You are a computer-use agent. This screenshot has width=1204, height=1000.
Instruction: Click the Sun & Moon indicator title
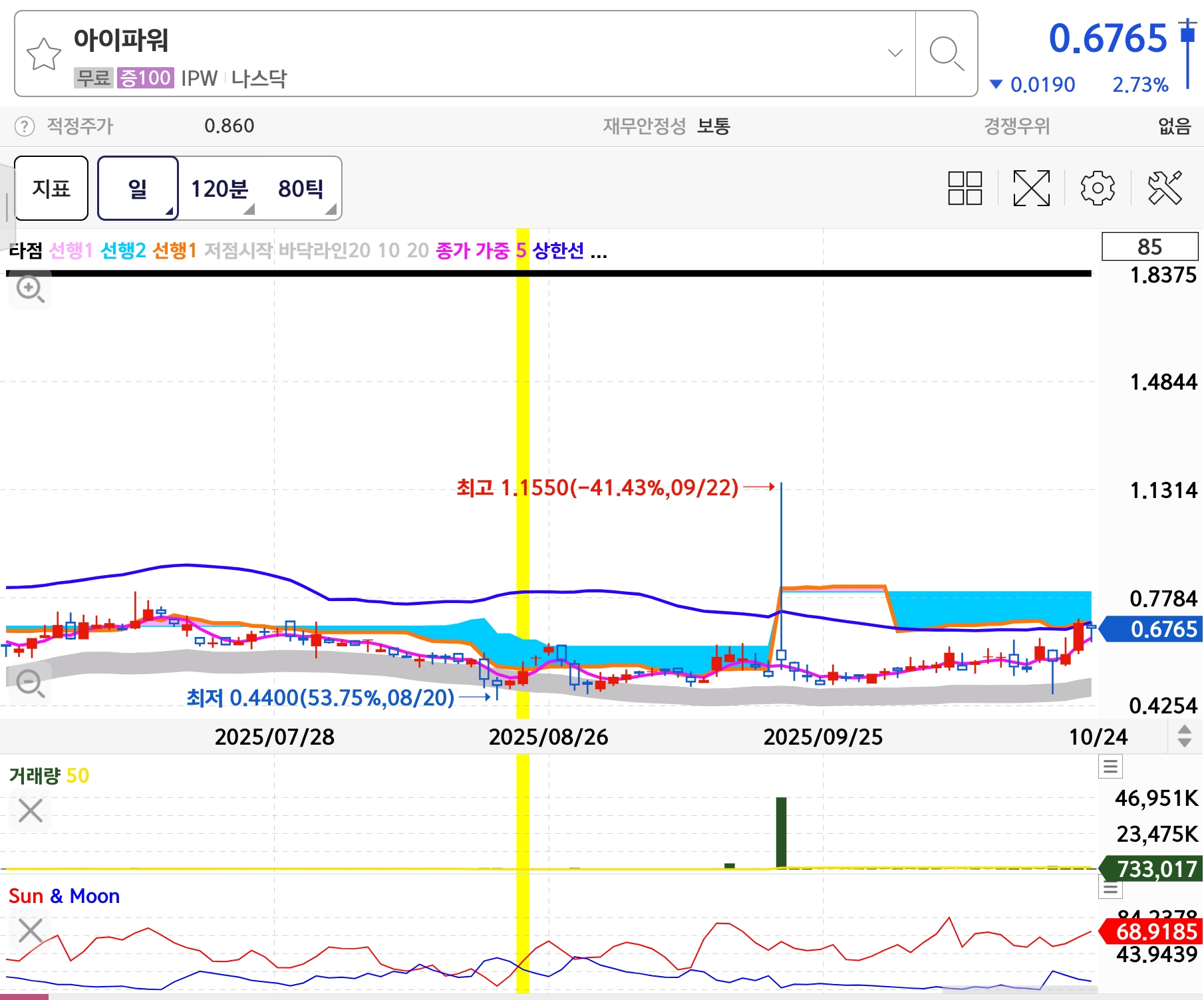coord(64,896)
